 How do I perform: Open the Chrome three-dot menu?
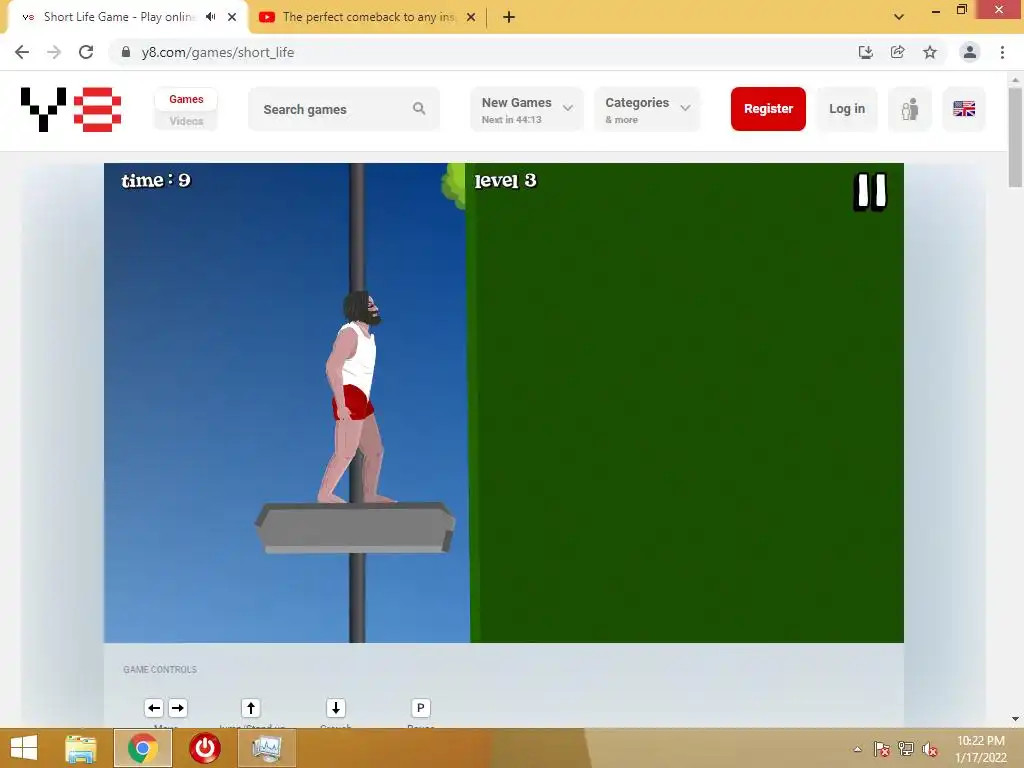(1002, 52)
